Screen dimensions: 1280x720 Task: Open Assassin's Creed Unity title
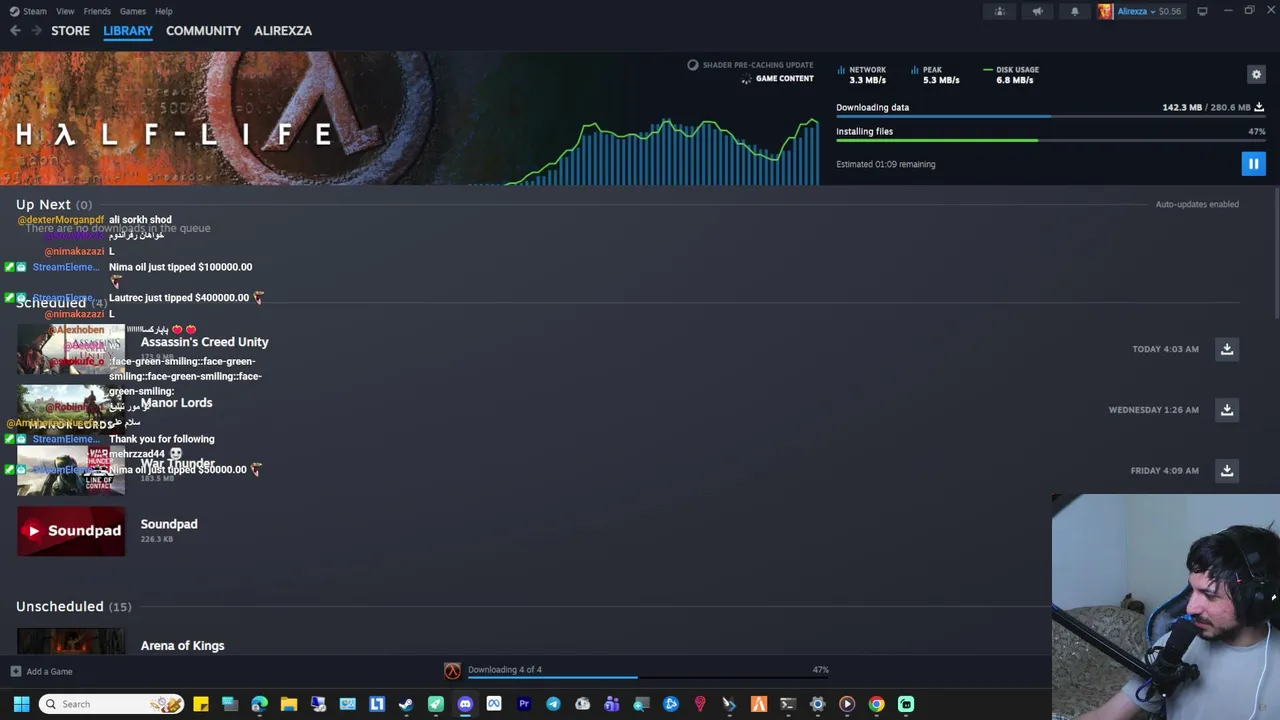tap(204, 342)
